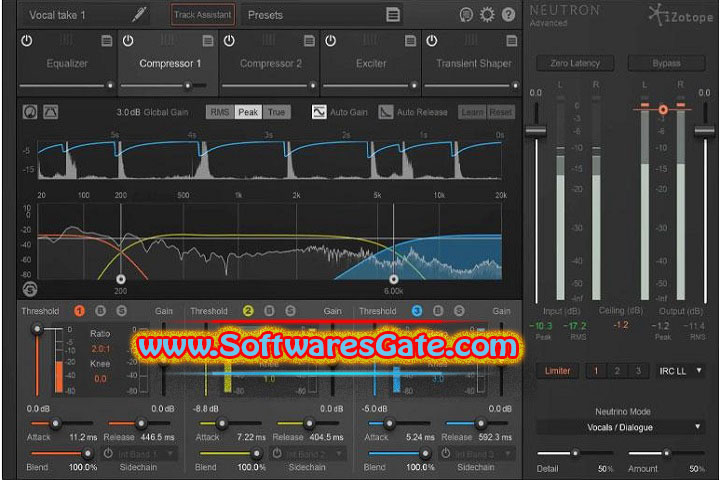The width and height of the screenshot is (720, 480).
Task: Click band 2 Release slider
Action: (x=309, y=423)
